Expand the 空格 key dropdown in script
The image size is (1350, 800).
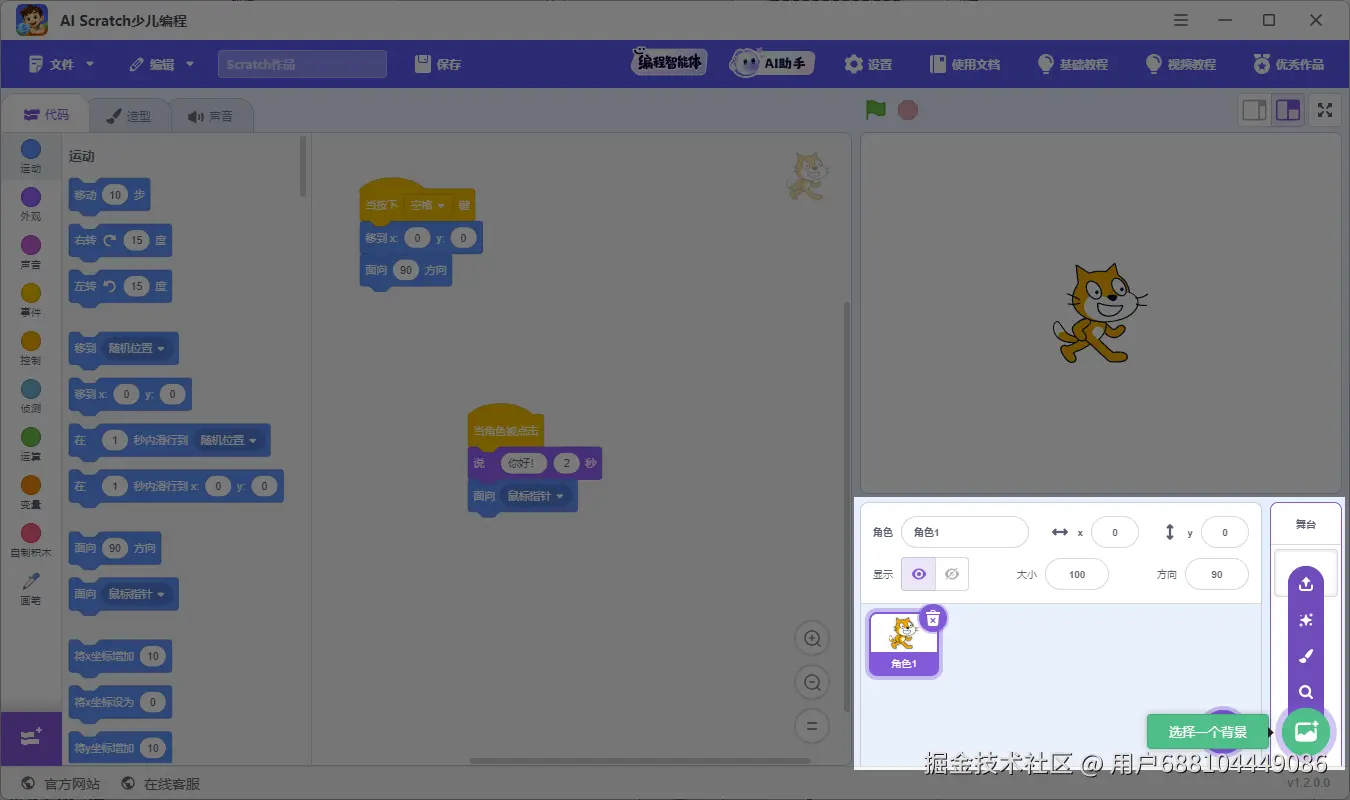(x=427, y=205)
